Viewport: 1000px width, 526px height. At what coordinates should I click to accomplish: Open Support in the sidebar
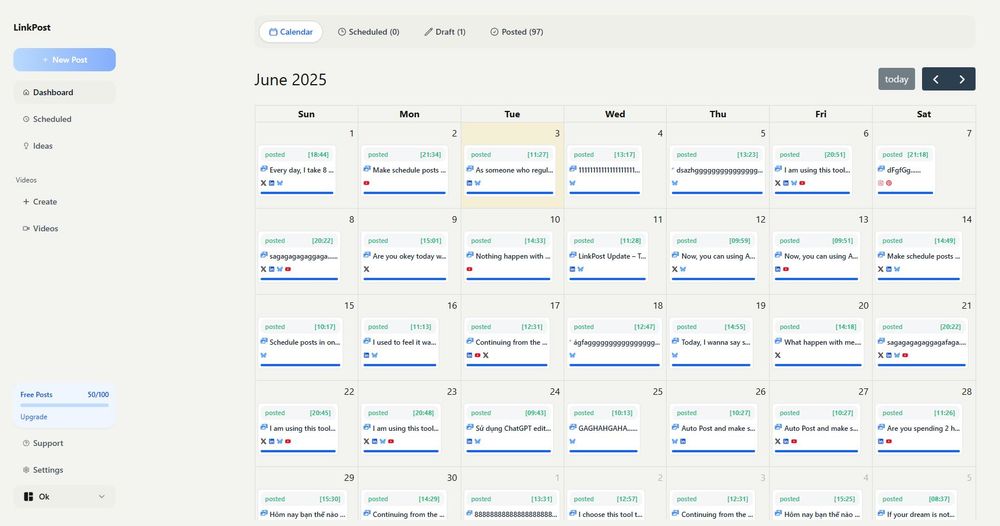point(64,443)
